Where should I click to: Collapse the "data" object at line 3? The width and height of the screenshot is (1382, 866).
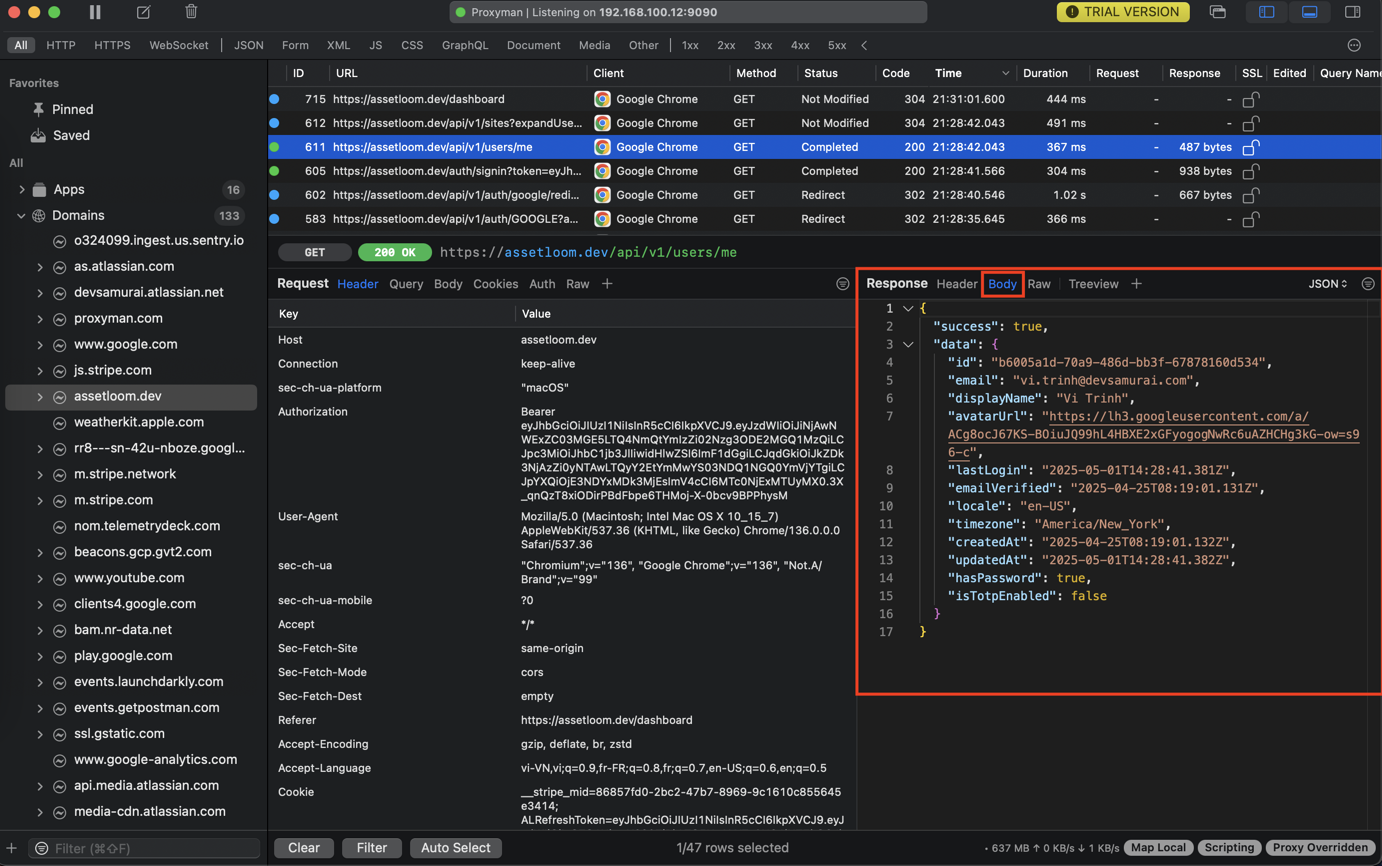coord(908,345)
